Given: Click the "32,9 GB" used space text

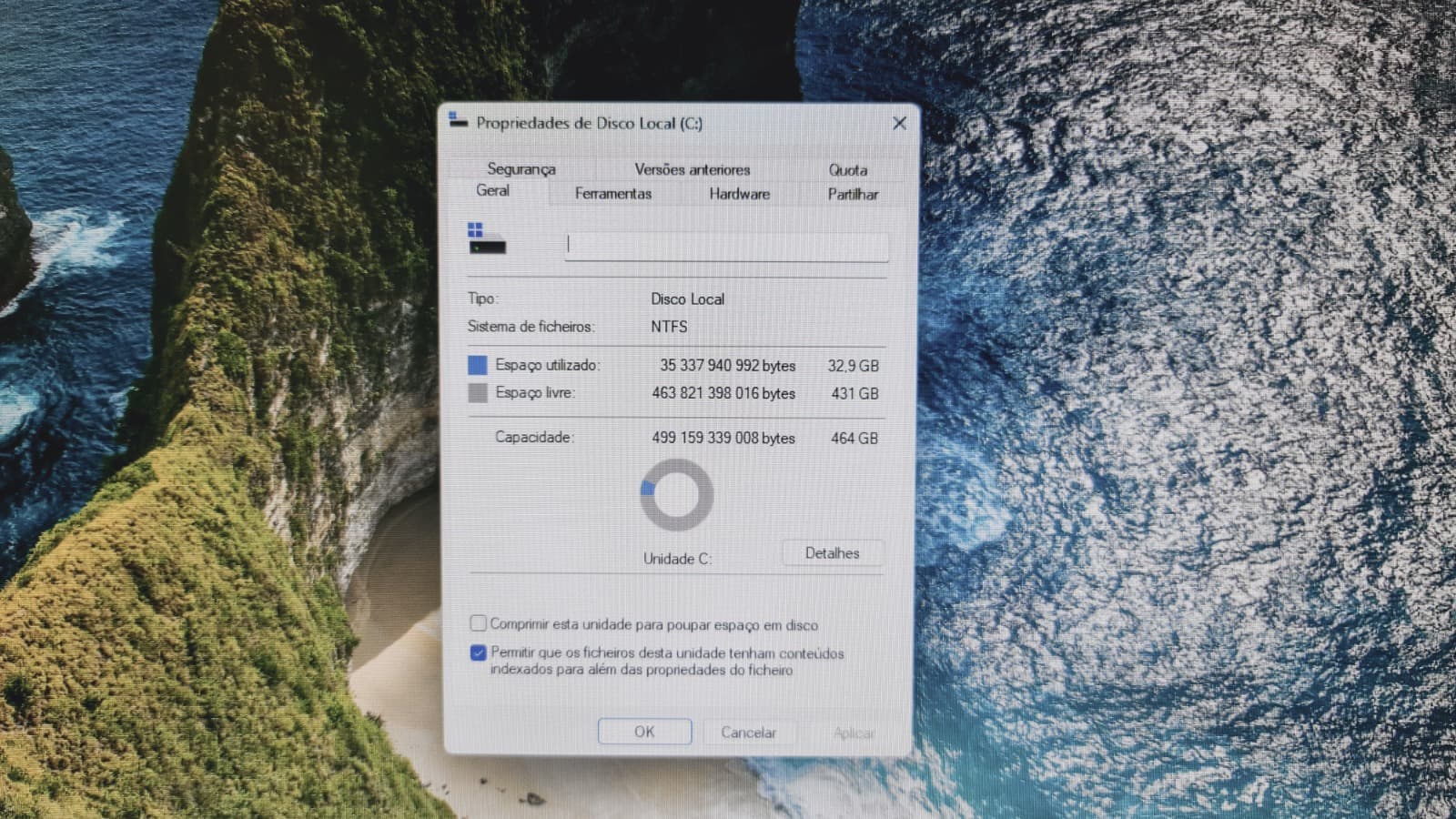Looking at the screenshot, I should 853,366.
